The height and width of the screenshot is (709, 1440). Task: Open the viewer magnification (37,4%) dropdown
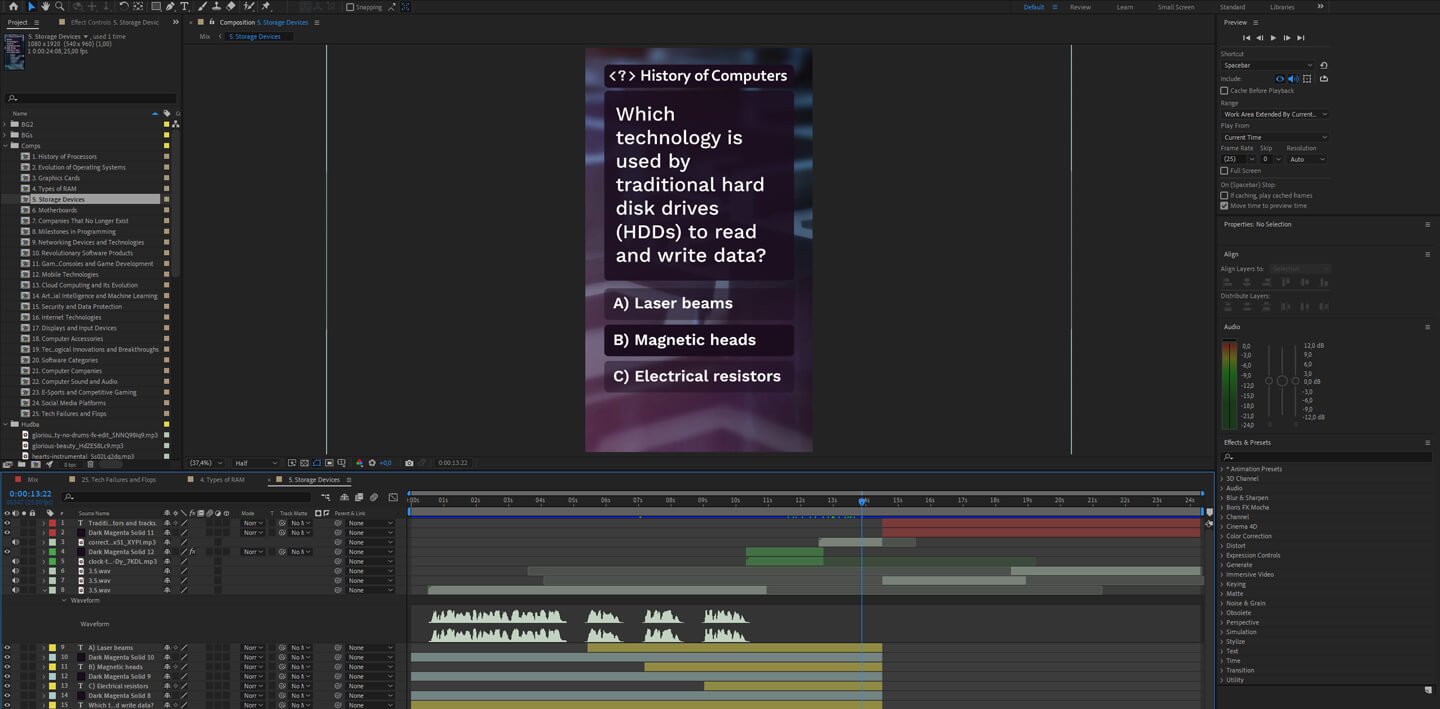207,463
